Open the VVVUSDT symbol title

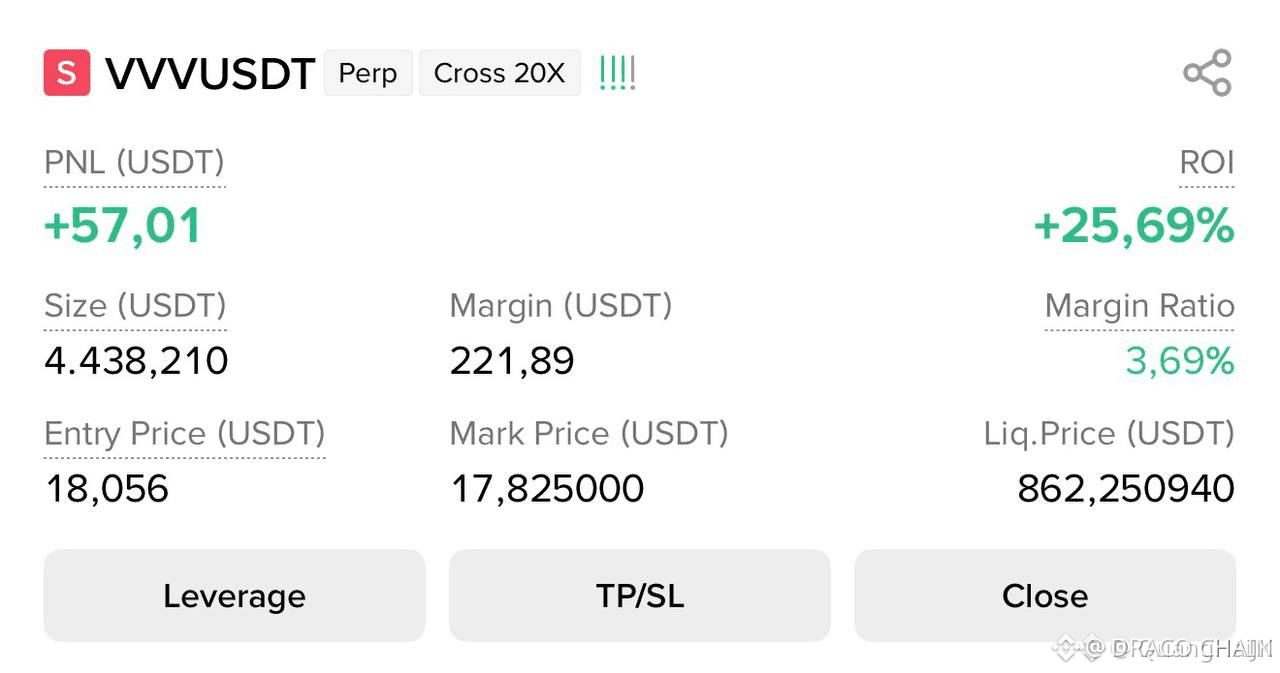[210, 74]
